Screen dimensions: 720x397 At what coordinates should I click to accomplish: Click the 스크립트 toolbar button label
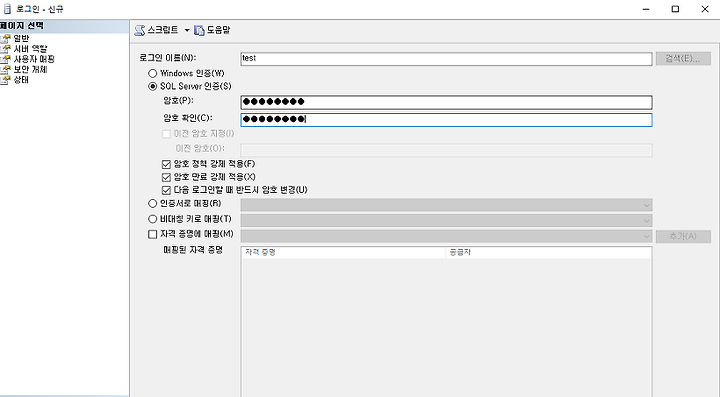[163, 30]
